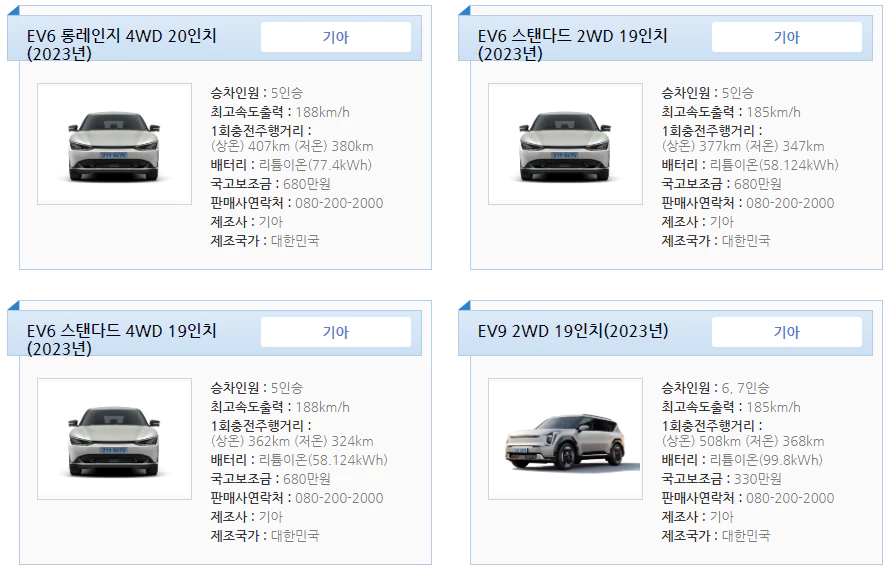The height and width of the screenshot is (573, 889).
Task: Click 제조국가 대한민국 in EV6 롱레인지 card
Action: (265, 241)
